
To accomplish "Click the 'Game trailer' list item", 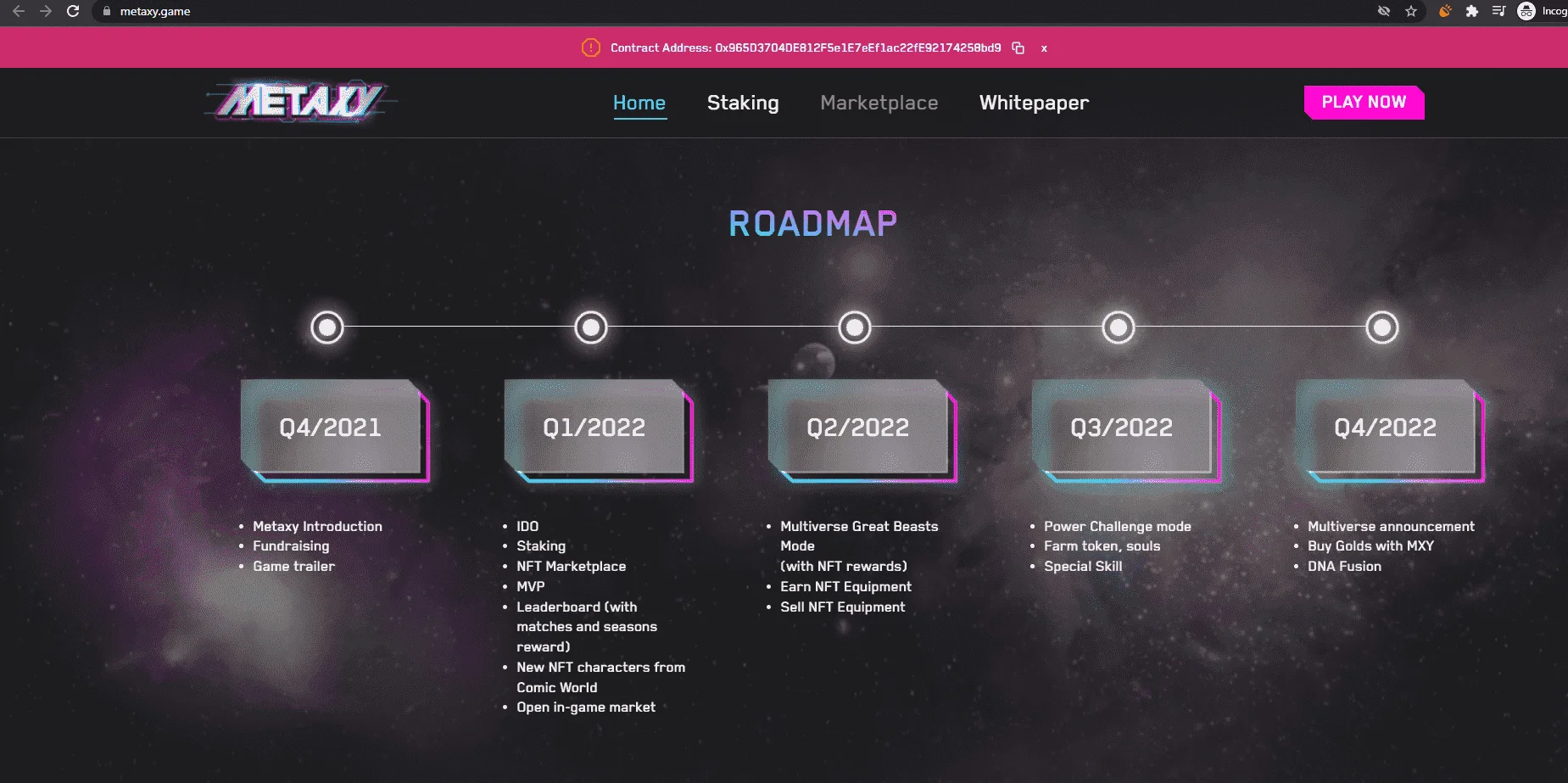I will (x=293, y=566).
